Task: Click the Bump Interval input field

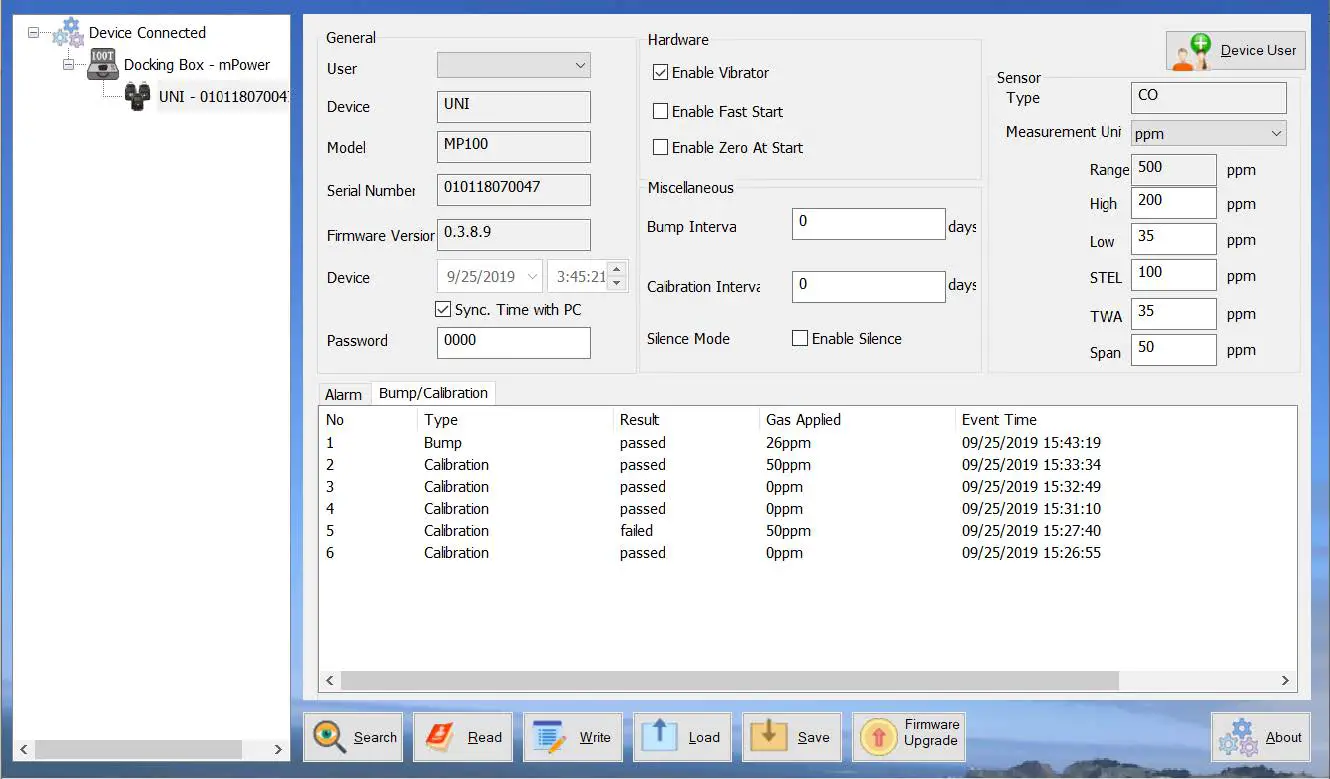Action: click(868, 223)
